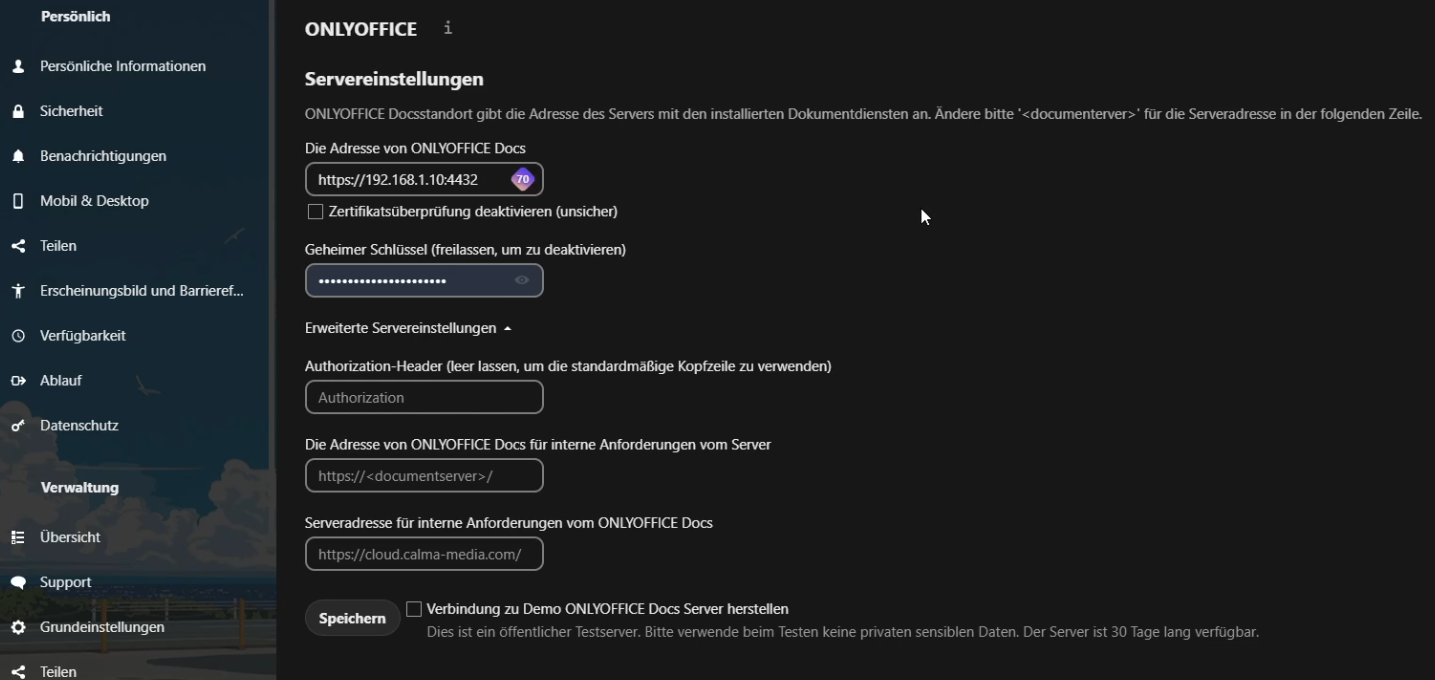Select the phone icon for Mobil & Desktop
This screenshot has width=1435, height=680.
click(18, 201)
